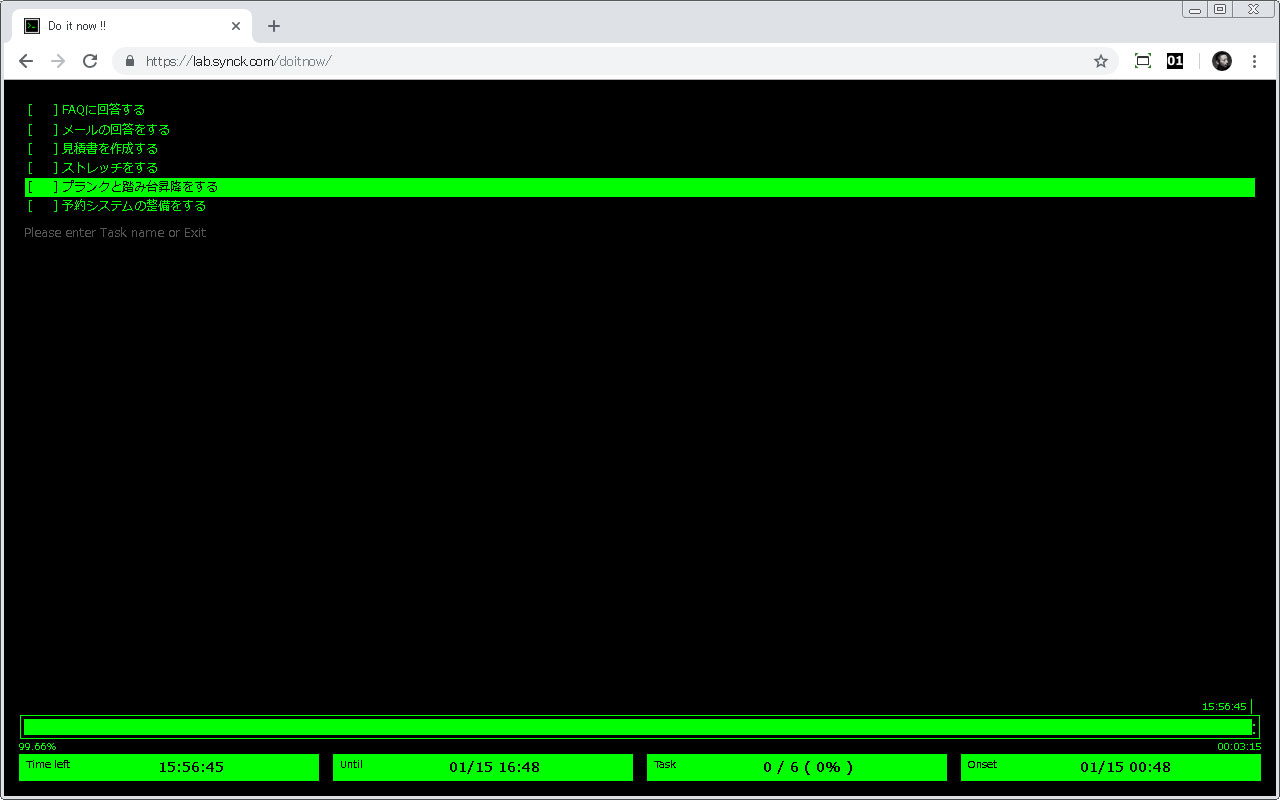Screen dimensions: 1280x800
Task: Click the 99.66% progress label
Action: pyautogui.click(x=37, y=747)
